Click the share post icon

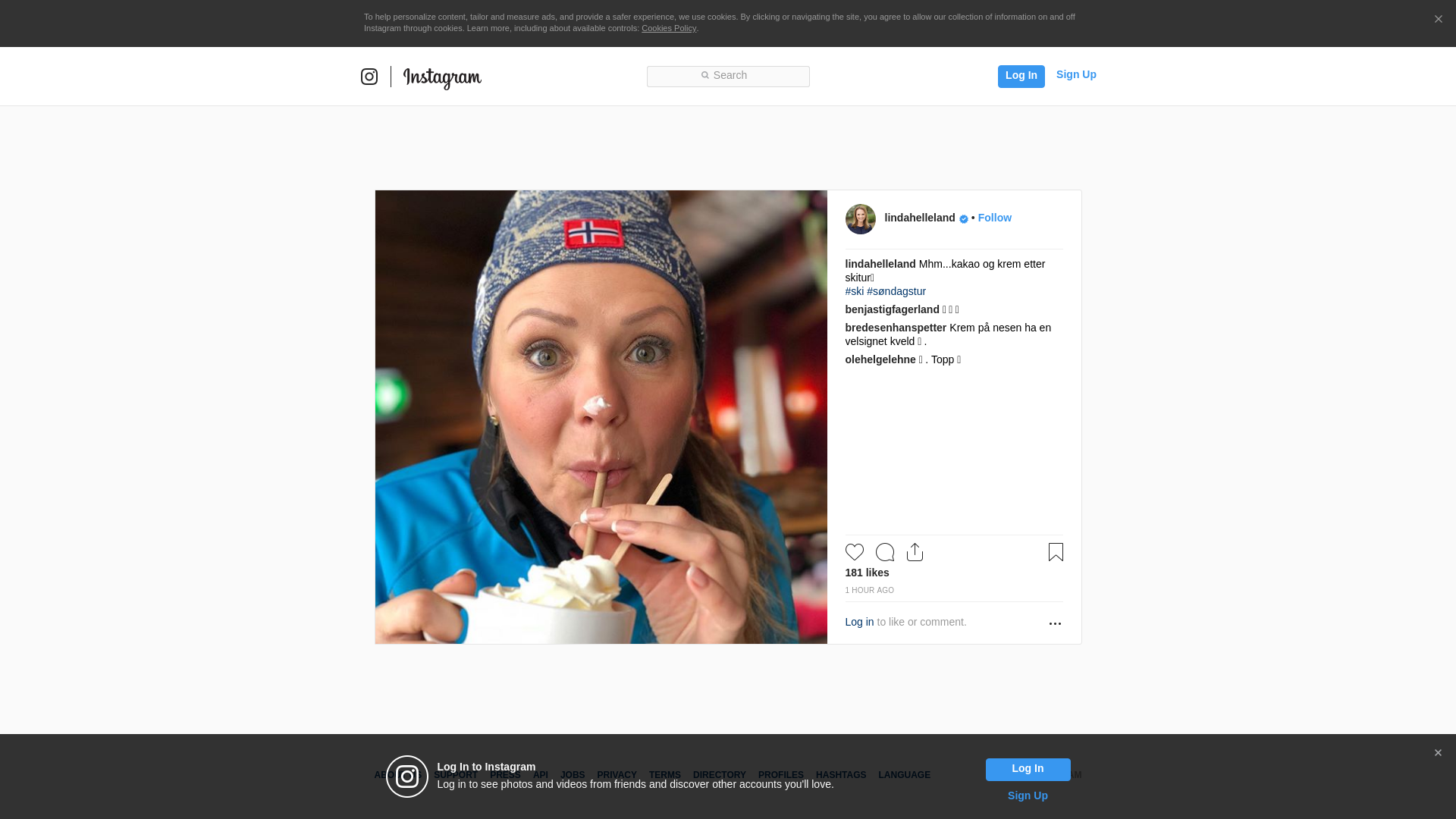click(915, 552)
